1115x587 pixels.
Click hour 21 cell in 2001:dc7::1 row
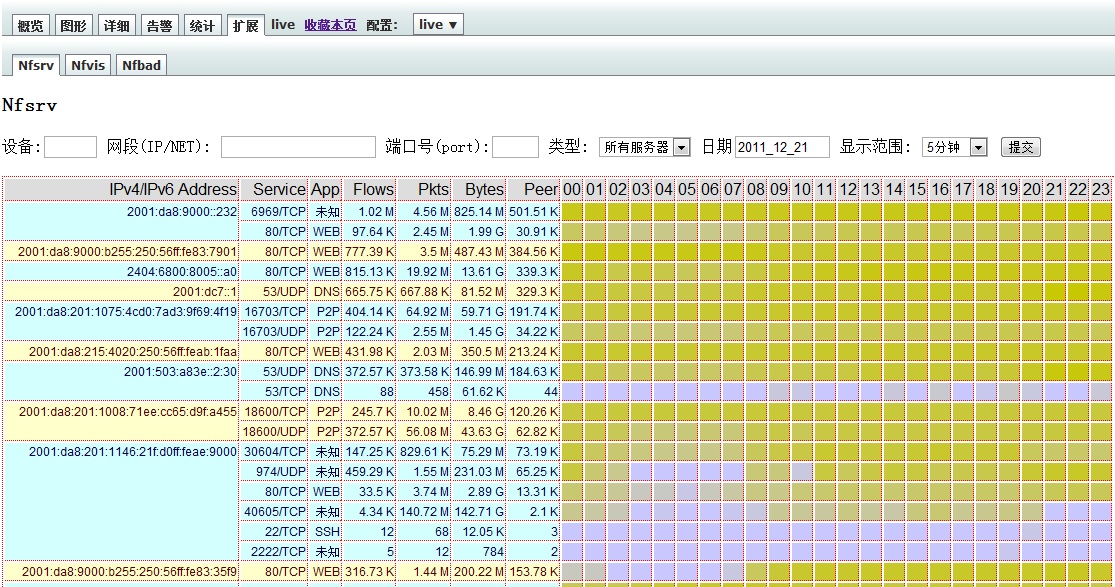tap(1055, 292)
